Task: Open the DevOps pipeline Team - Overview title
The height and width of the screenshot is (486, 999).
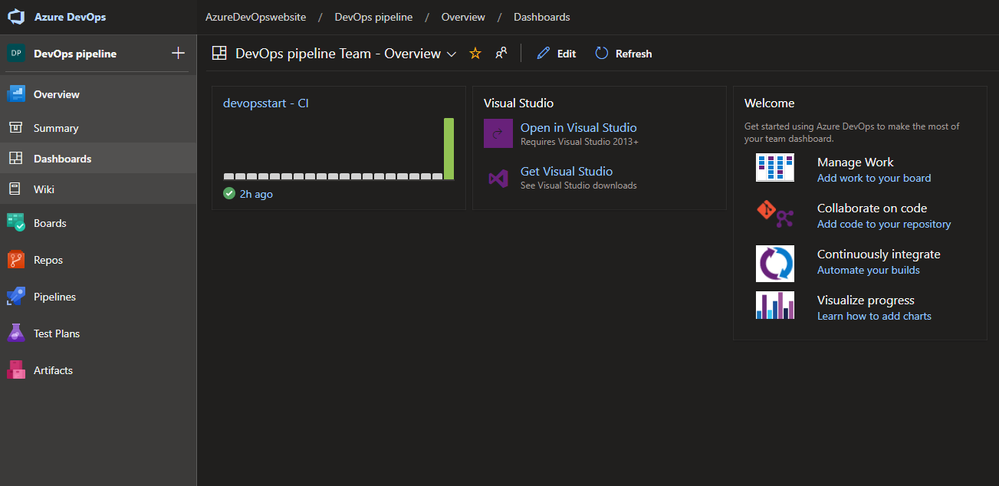Action: coord(338,54)
